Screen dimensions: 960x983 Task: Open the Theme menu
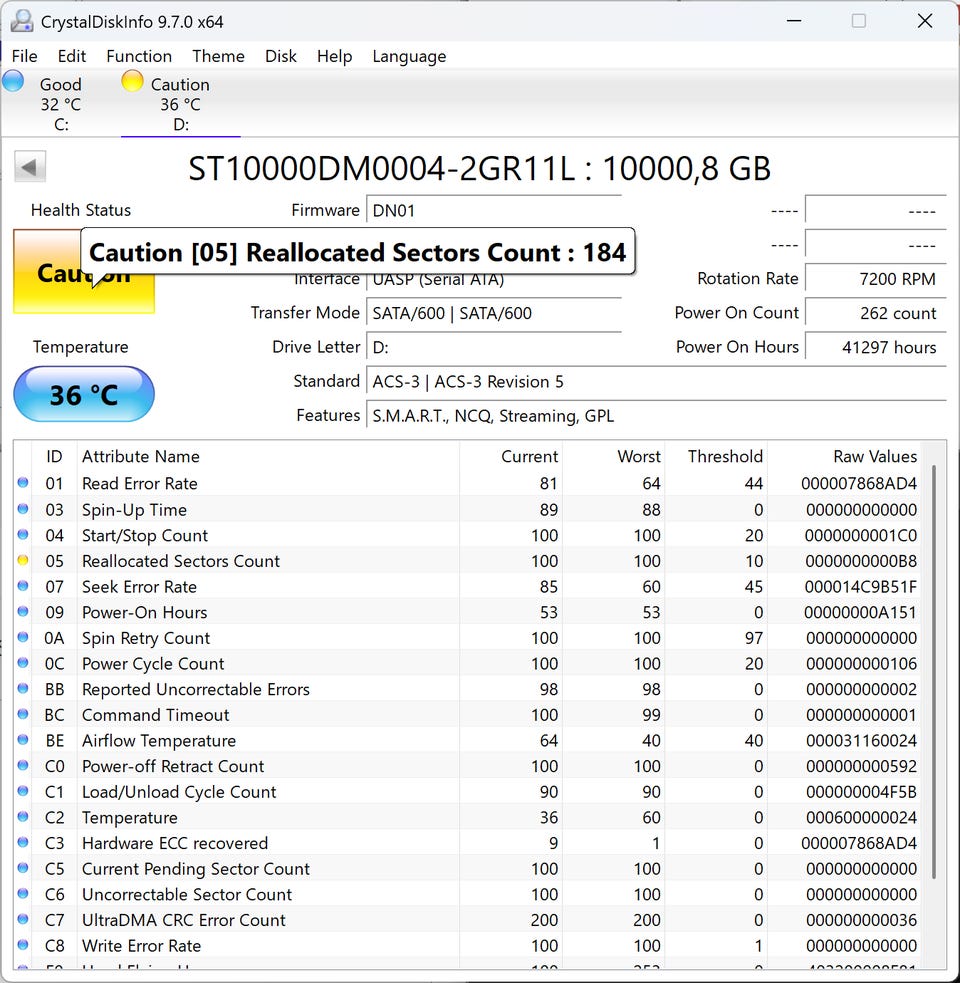(218, 56)
